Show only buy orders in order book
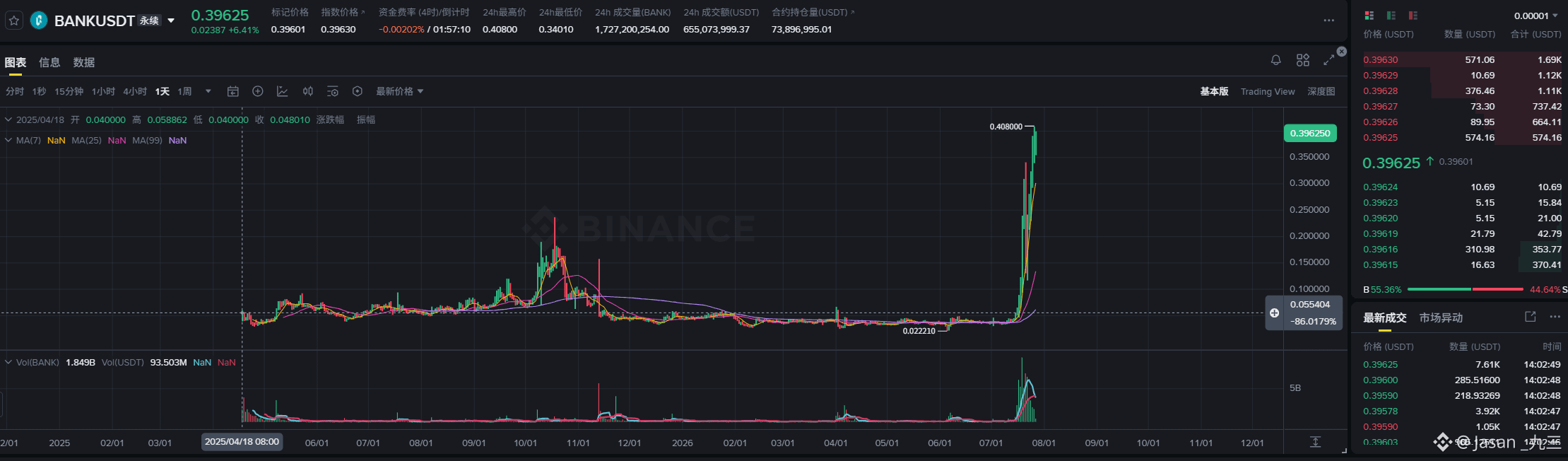1568x461 pixels. [x=1391, y=16]
